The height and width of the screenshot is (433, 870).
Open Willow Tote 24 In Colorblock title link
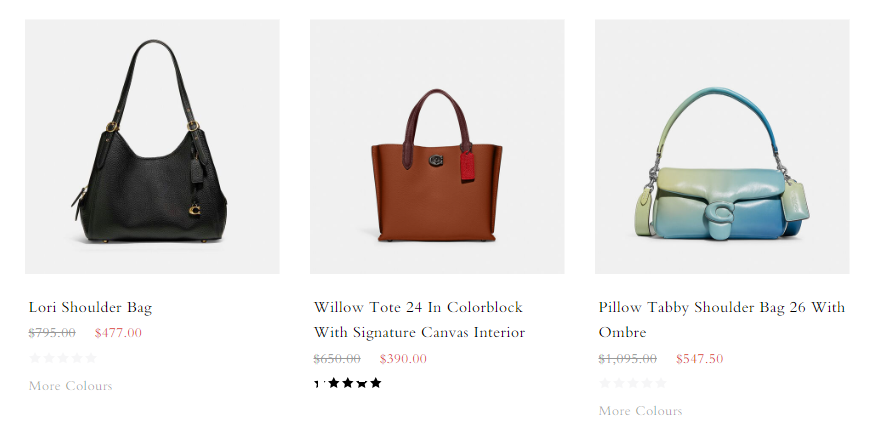[419, 320]
